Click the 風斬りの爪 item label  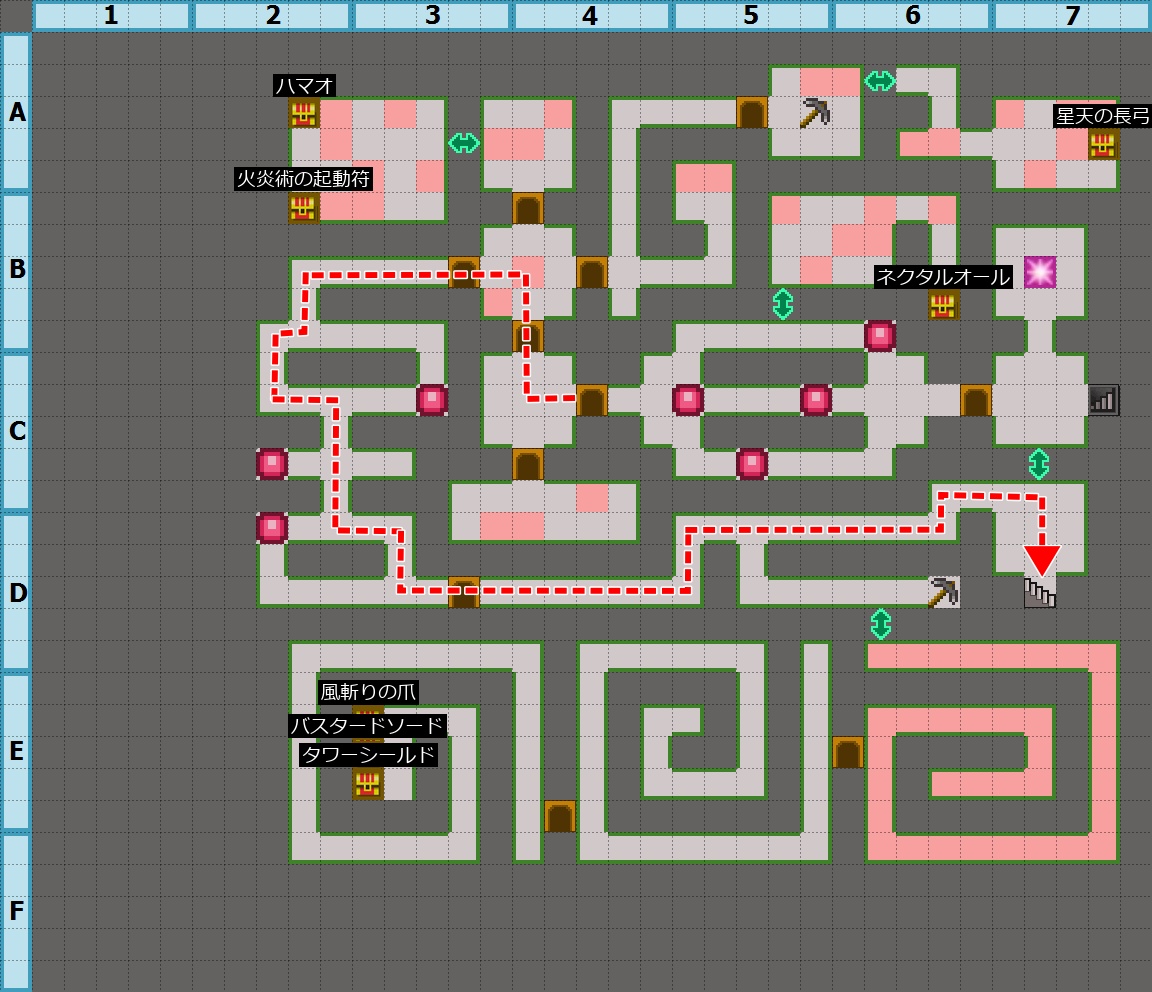tap(368, 692)
